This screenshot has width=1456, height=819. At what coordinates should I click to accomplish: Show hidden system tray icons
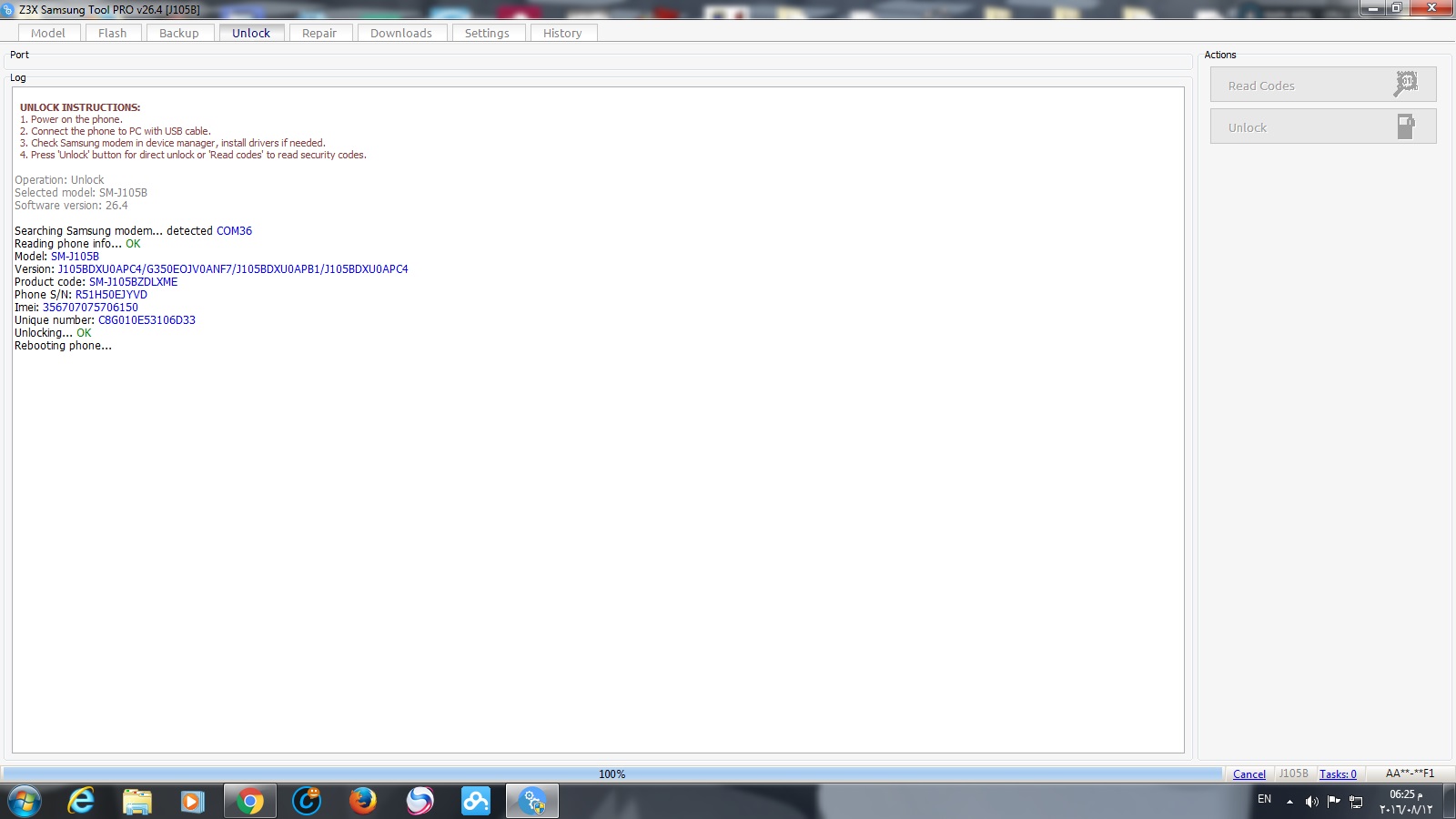click(1289, 802)
